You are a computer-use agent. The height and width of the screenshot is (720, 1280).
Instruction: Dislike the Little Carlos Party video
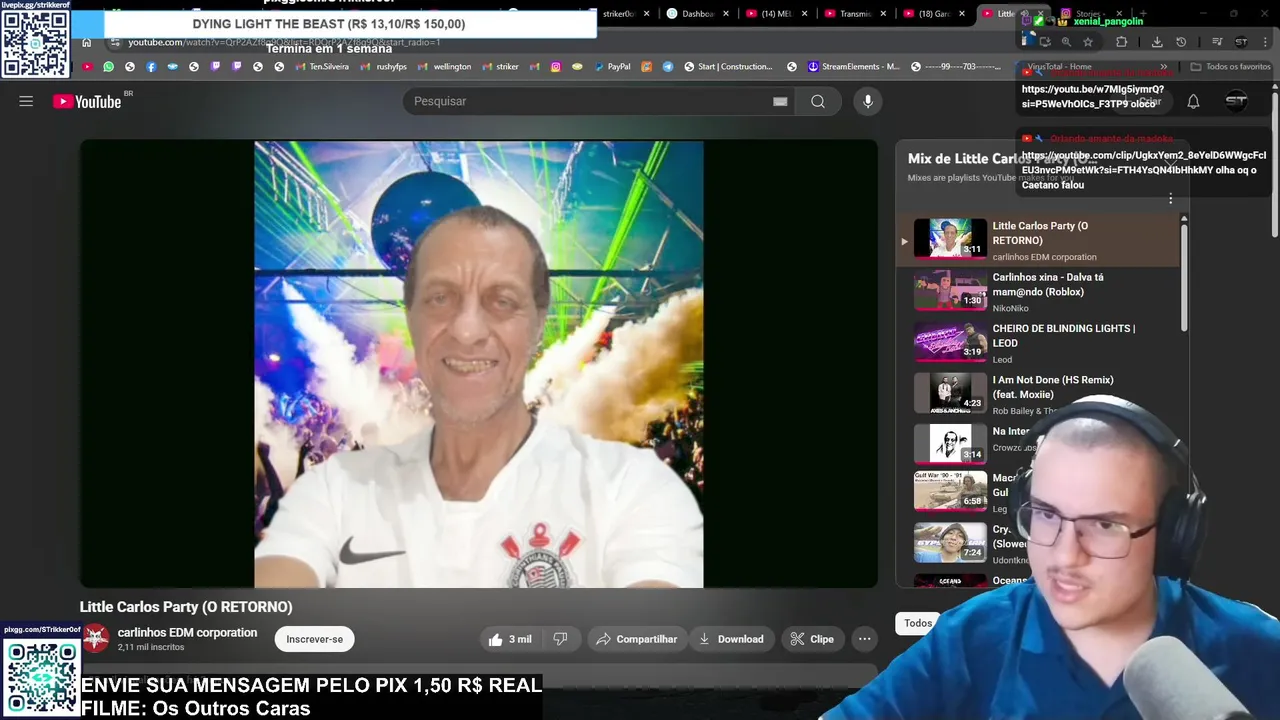coord(560,639)
